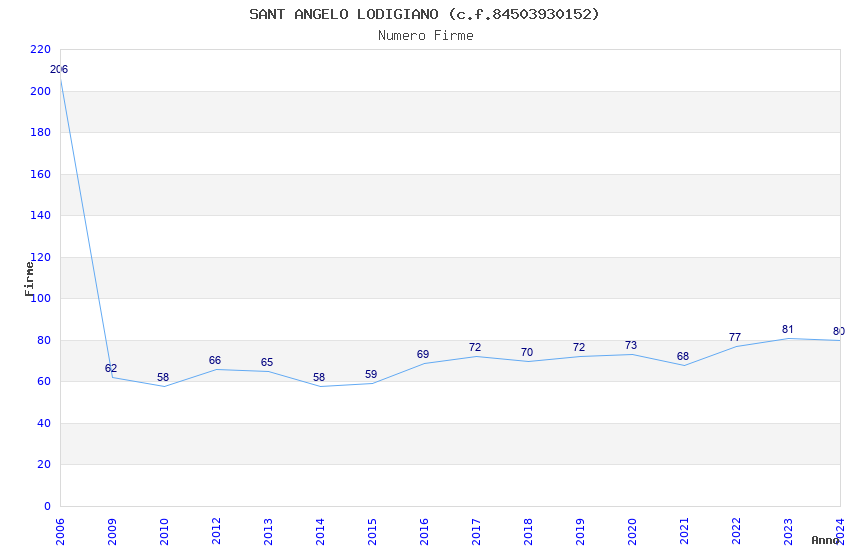Select year 2022 on the x-axis
This screenshot has width=850, height=550.
click(737, 531)
